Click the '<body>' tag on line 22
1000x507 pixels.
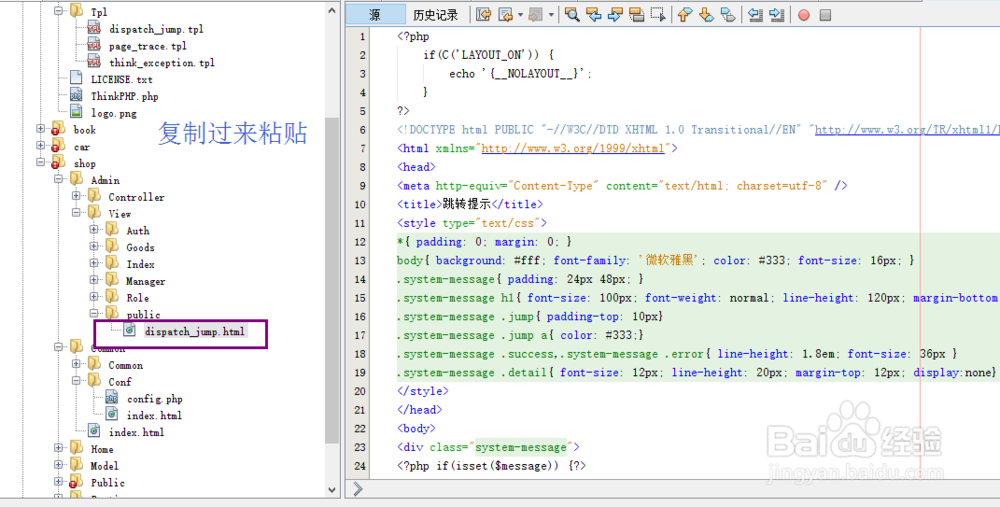pyautogui.click(x=416, y=429)
